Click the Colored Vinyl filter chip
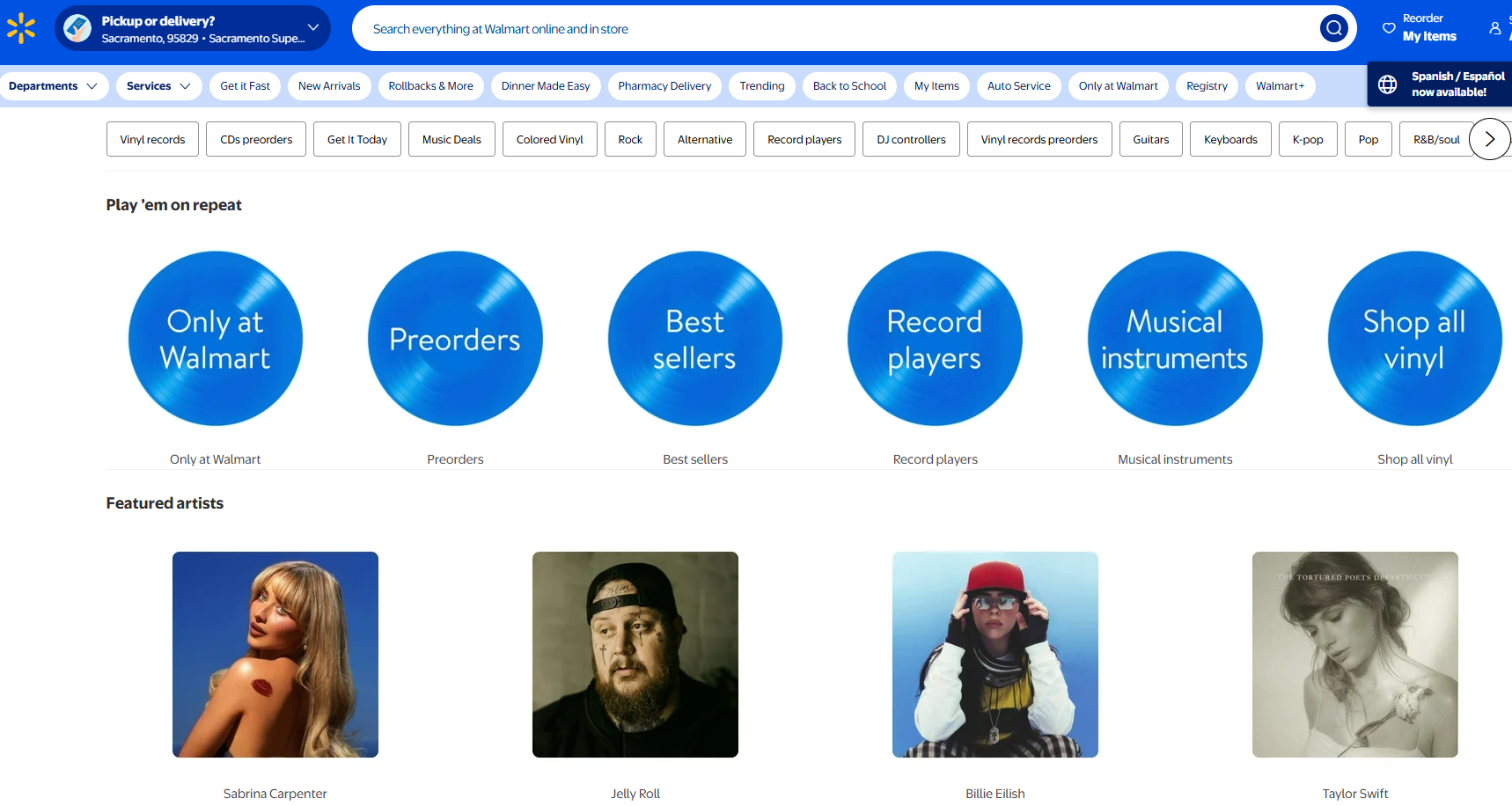The width and height of the screenshot is (1512, 806). [x=549, y=140]
